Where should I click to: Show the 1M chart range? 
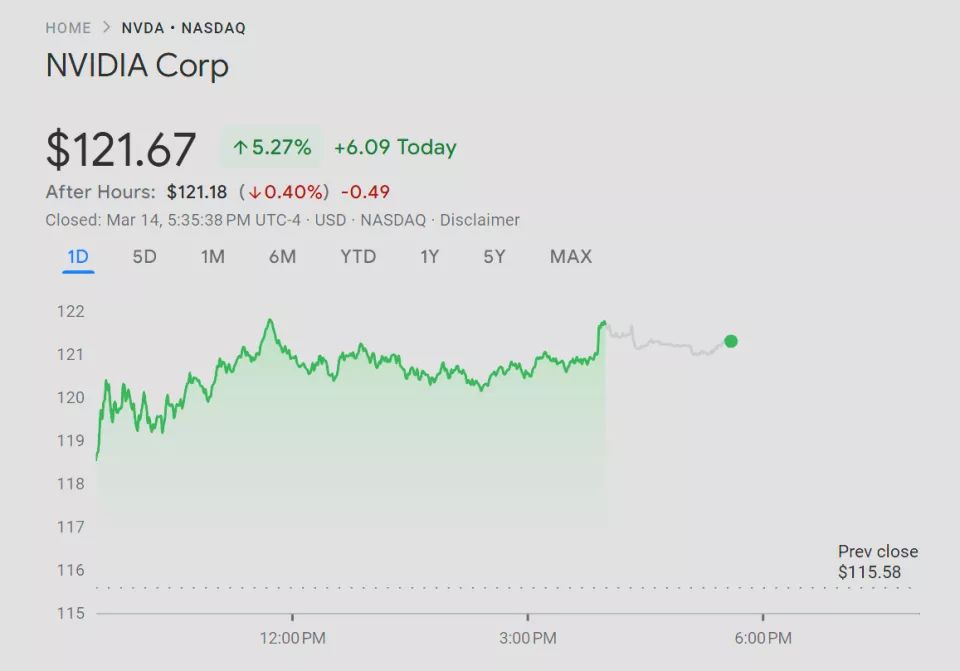(x=212, y=257)
